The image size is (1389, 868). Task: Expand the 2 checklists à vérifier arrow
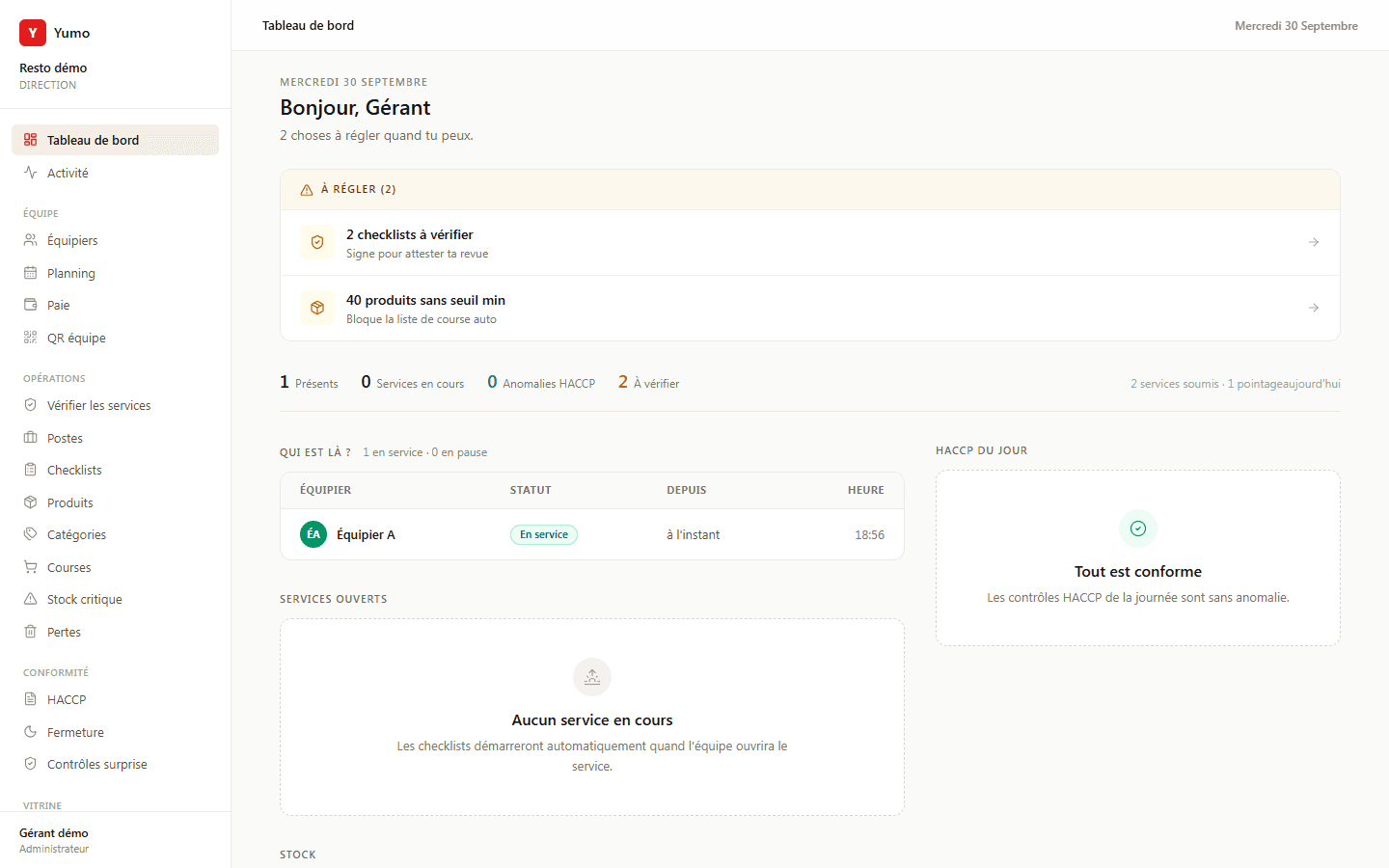tap(1314, 242)
